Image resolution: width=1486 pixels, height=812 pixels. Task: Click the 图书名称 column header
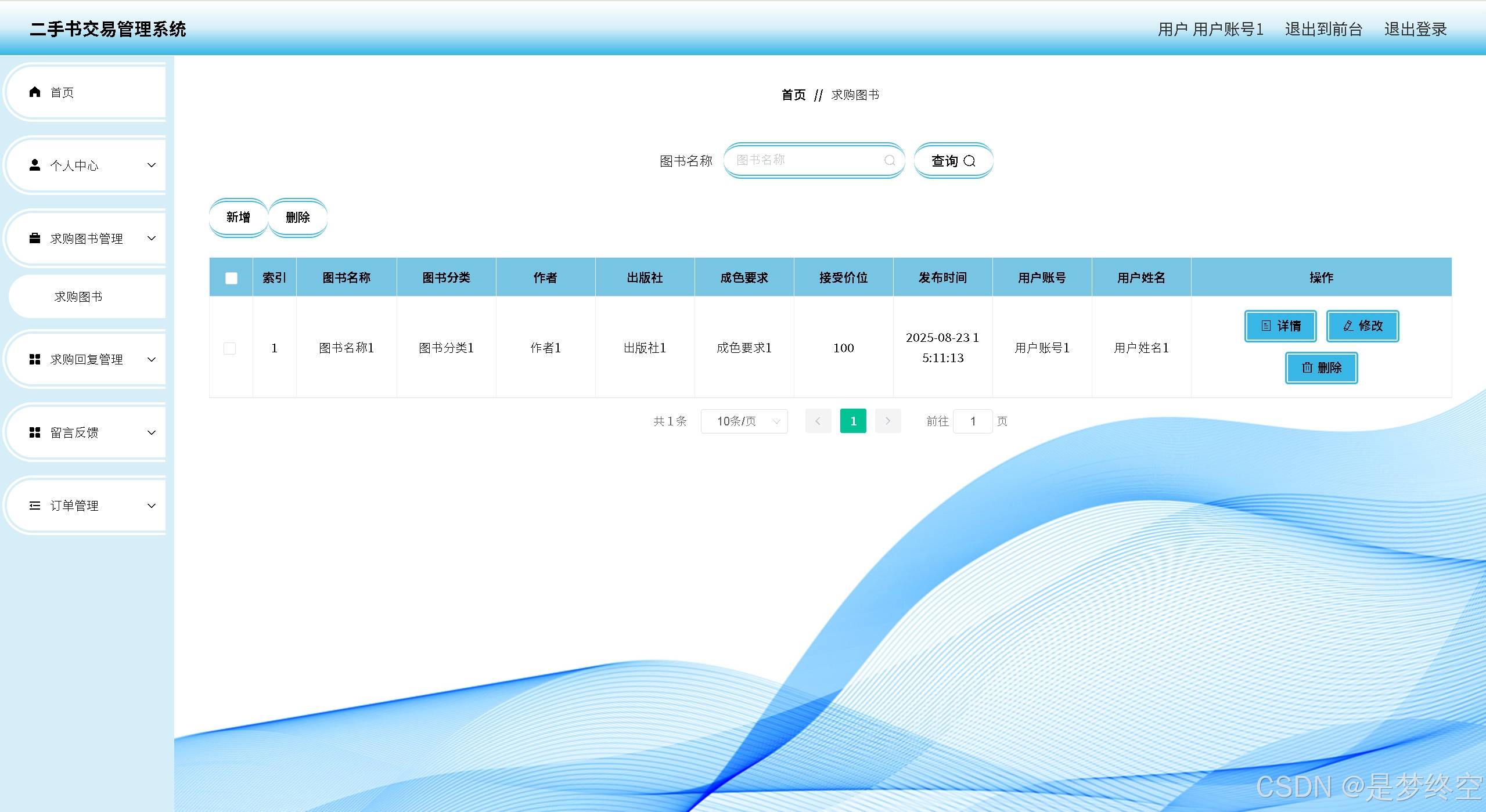pos(347,277)
